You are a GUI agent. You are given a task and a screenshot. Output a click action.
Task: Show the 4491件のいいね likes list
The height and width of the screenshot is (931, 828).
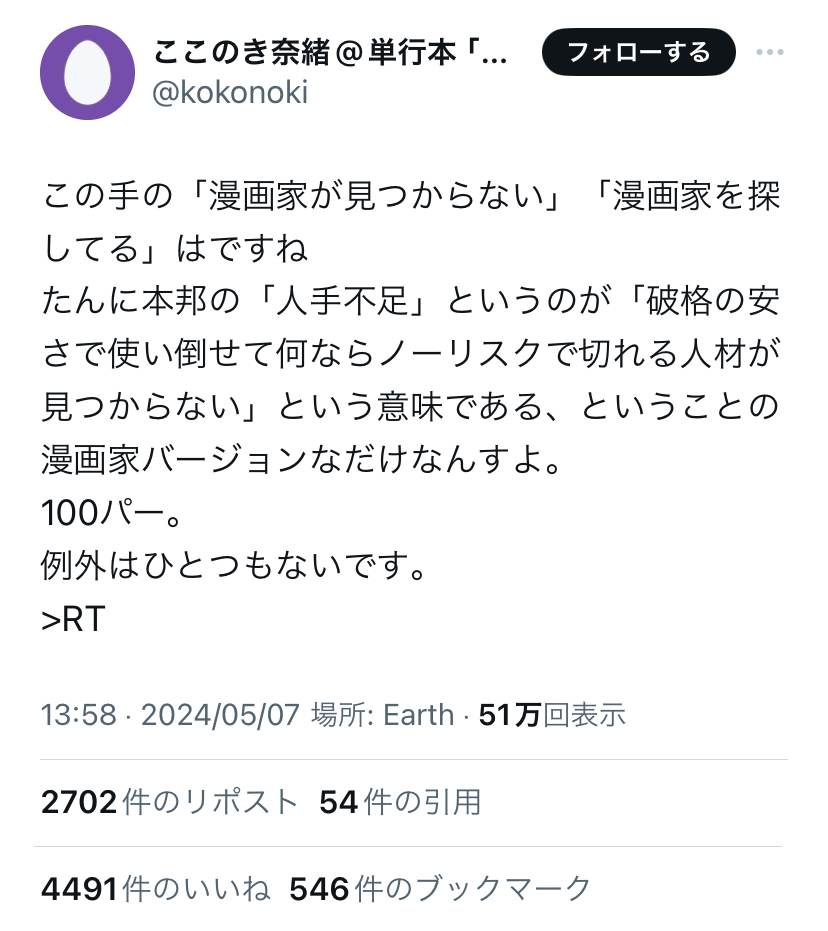pos(155,887)
